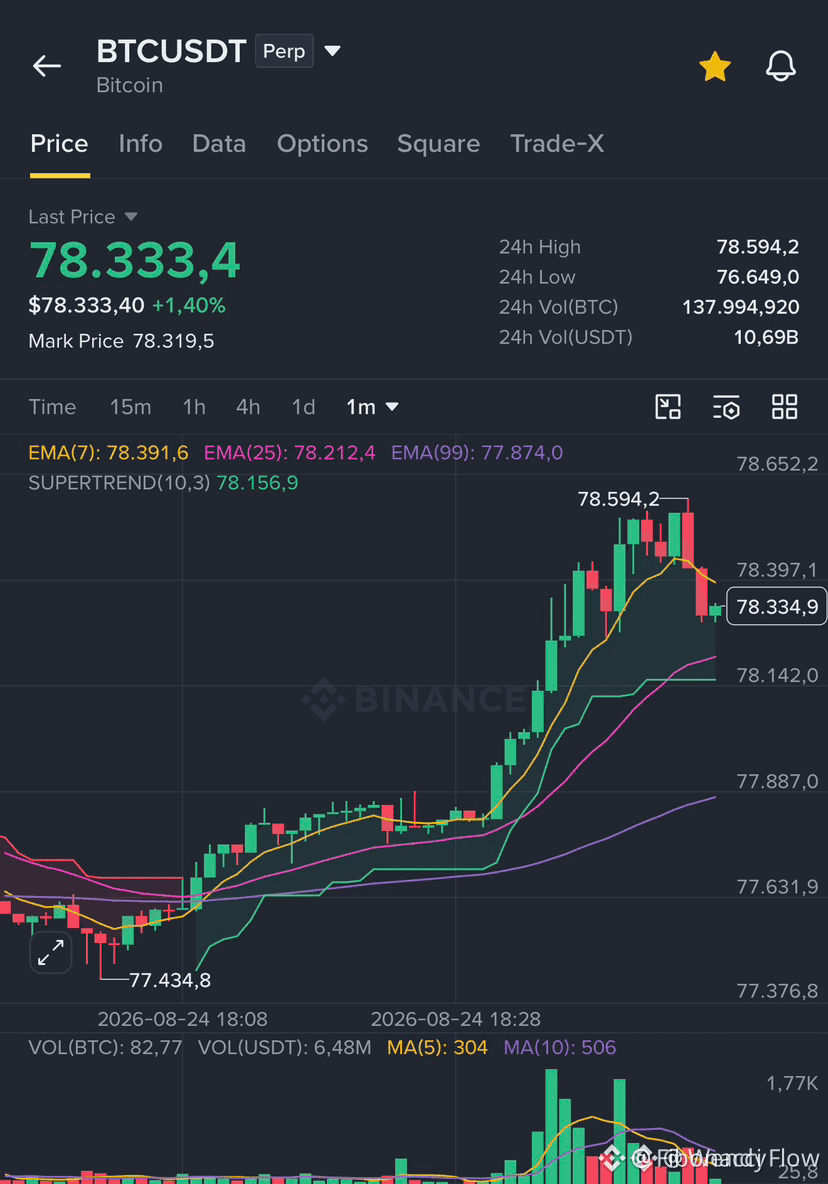Open the chart drawing tools icon
828x1184 pixels.
[668, 407]
